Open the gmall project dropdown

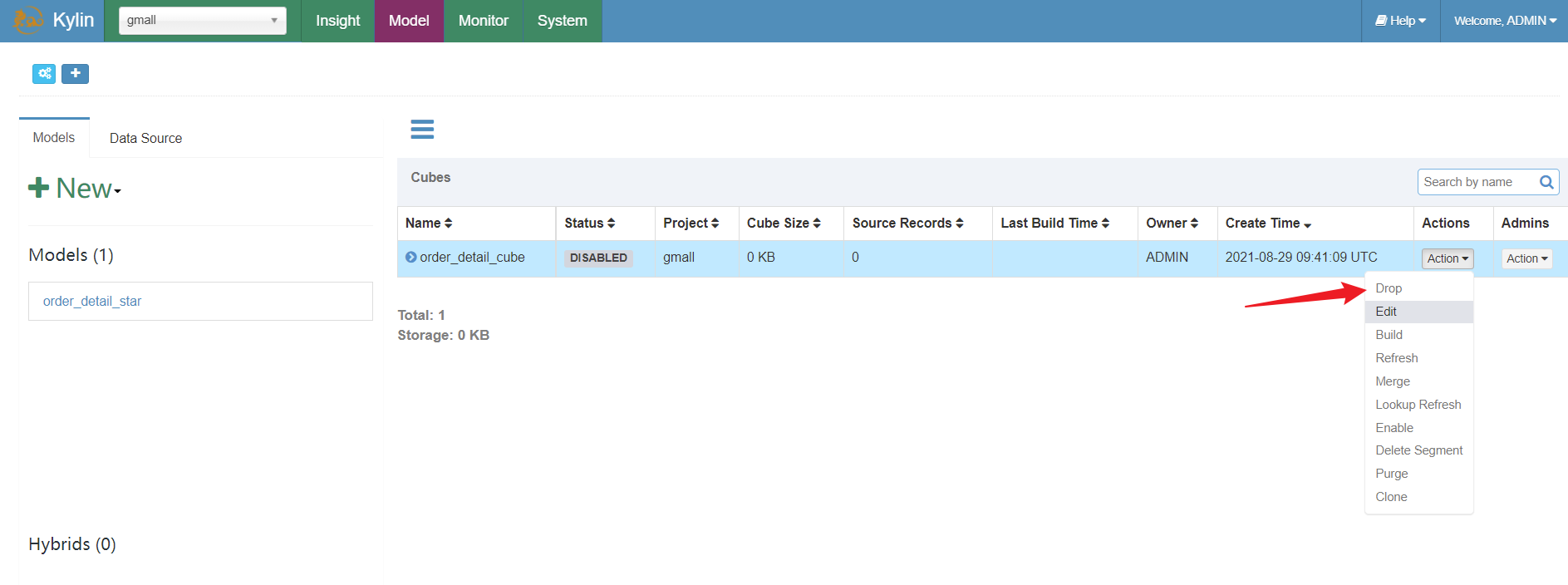[x=203, y=21]
